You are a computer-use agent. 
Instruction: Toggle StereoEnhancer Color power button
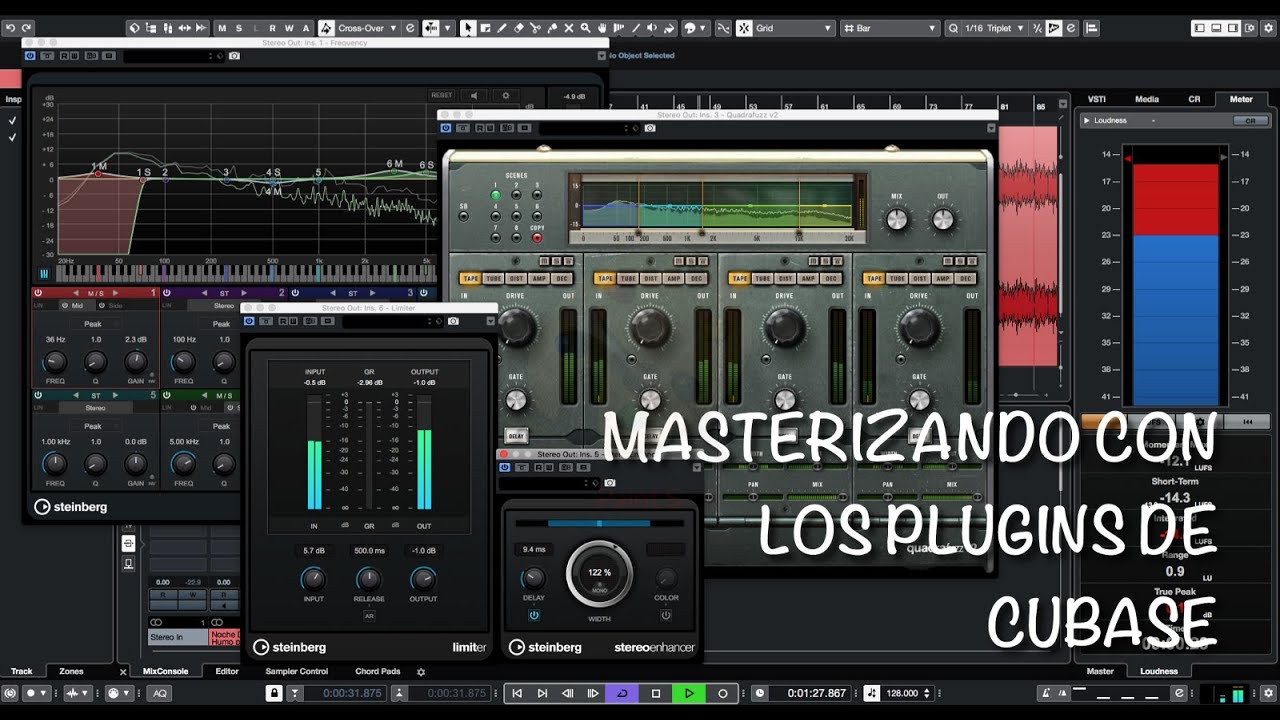pos(666,615)
